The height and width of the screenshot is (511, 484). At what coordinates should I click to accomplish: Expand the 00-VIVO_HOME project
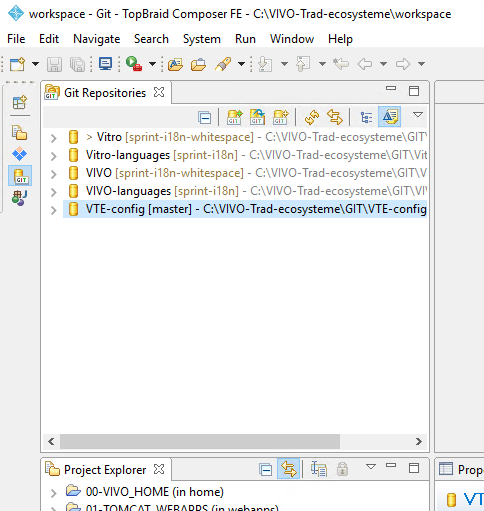53,492
